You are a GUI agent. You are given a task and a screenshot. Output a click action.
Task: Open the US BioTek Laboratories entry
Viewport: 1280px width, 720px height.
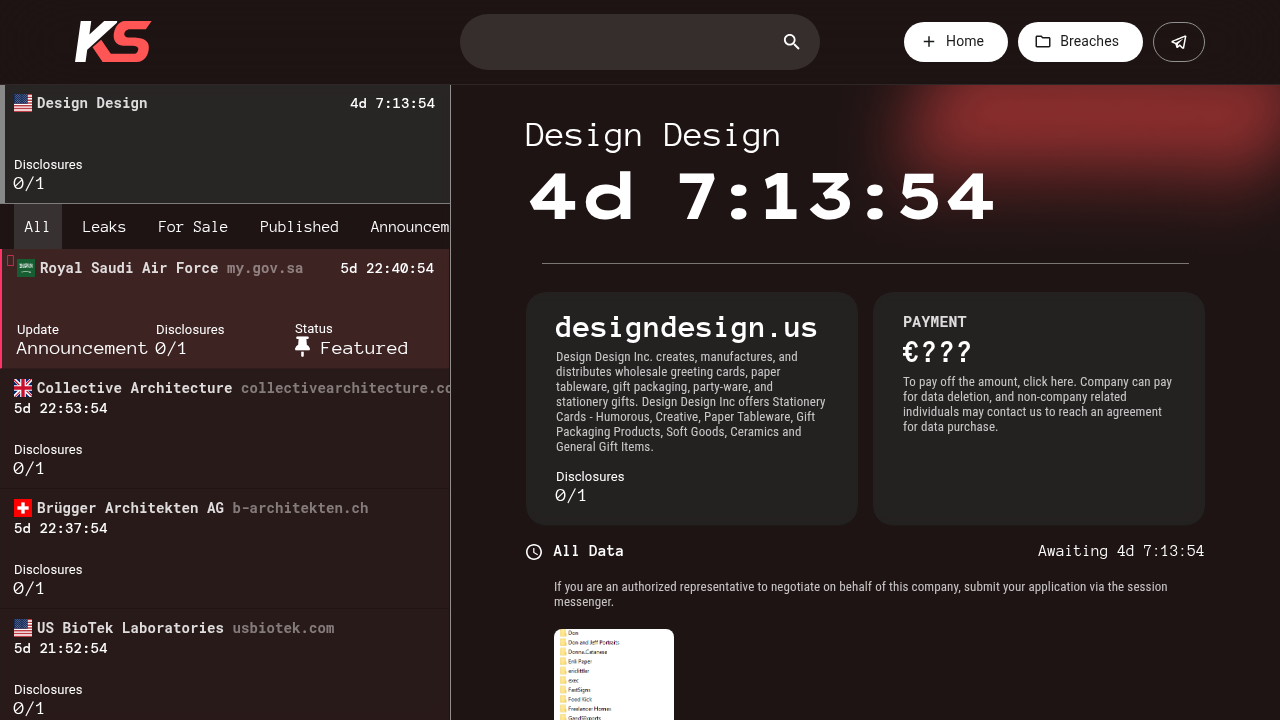click(x=226, y=665)
